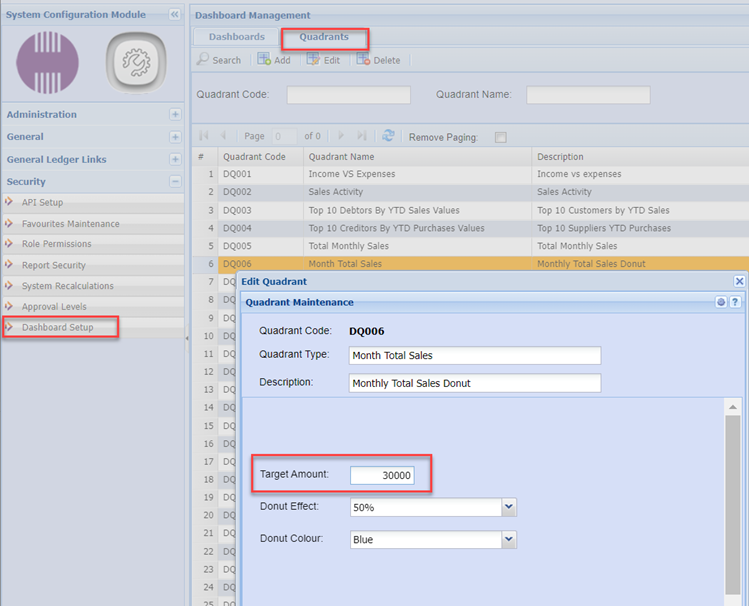Switch to the Quadrants tab
This screenshot has width=749, height=606.
pos(324,37)
